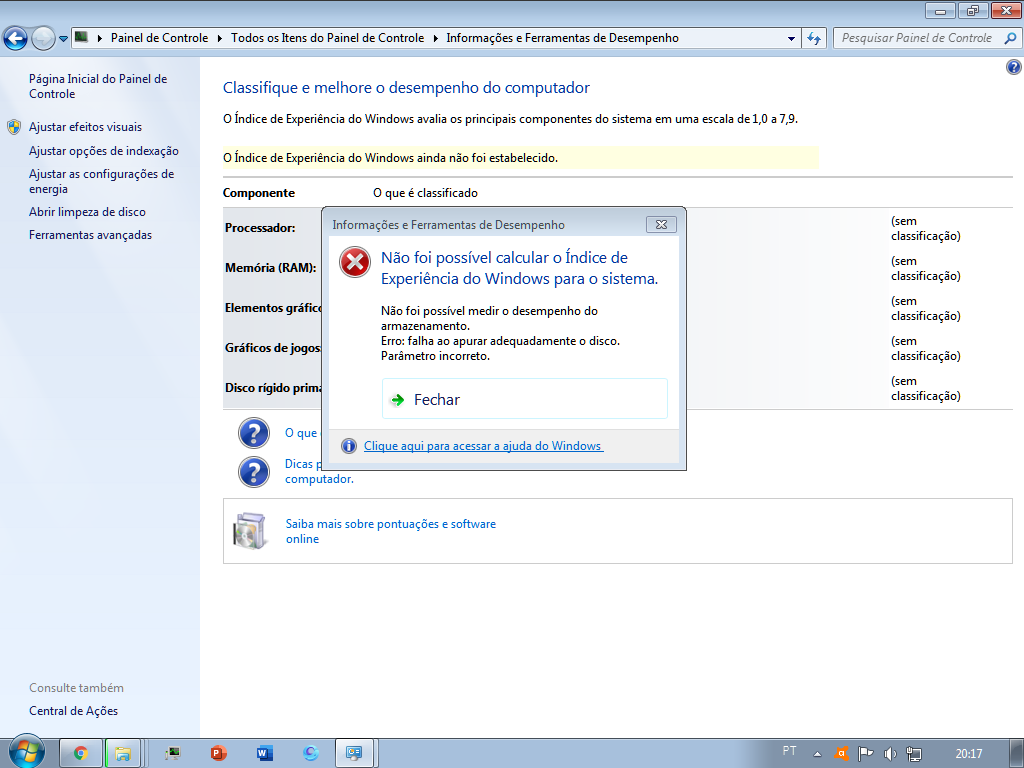Open the blue swirl browser taskbar icon
1024x768 pixels.
click(311, 753)
